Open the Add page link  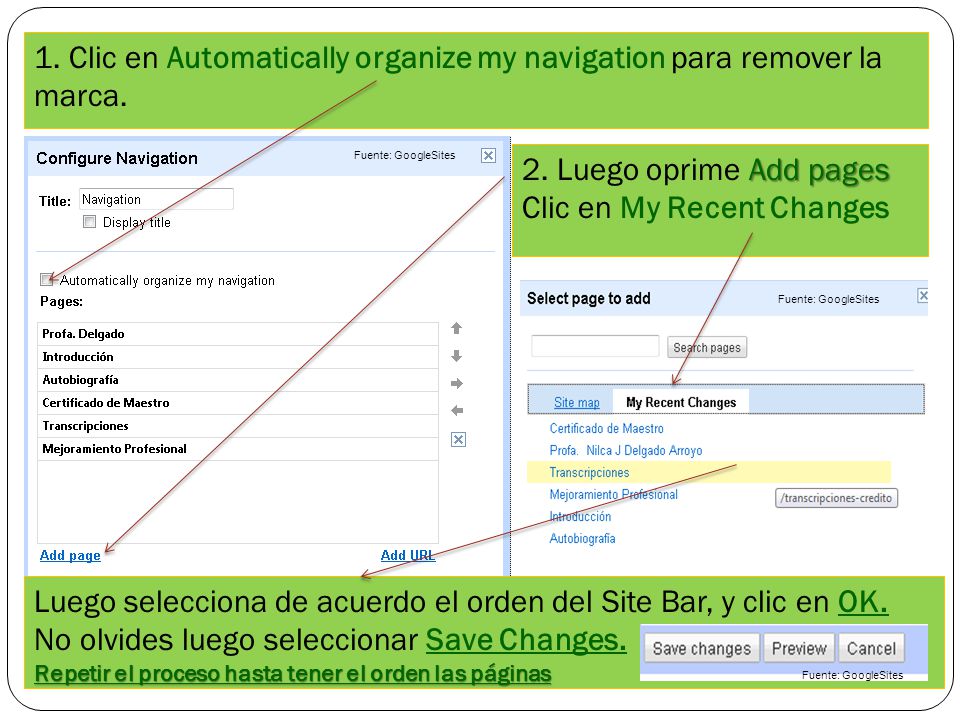click(70, 555)
